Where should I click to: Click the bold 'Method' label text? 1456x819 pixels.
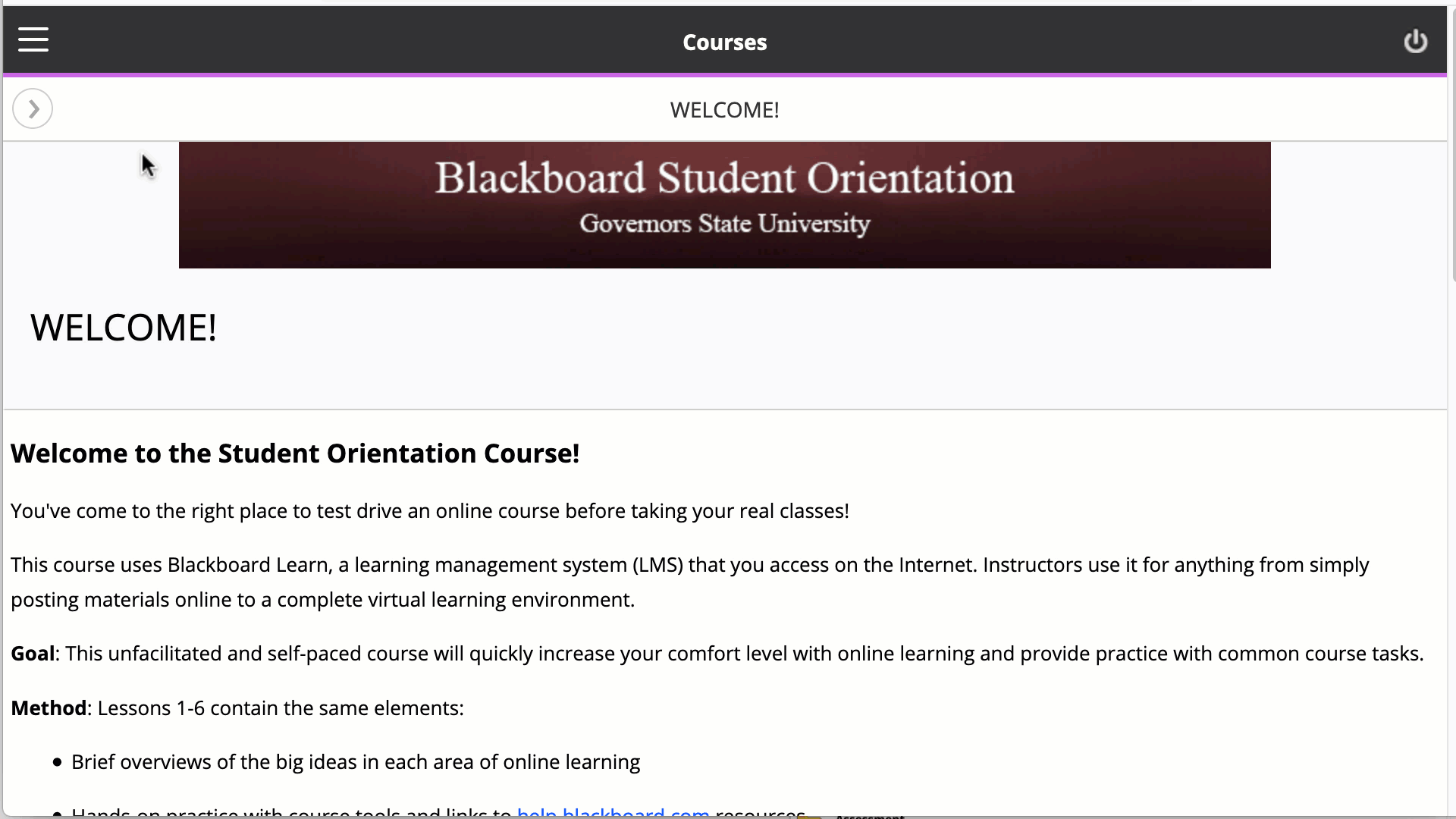tap(49, 708)
